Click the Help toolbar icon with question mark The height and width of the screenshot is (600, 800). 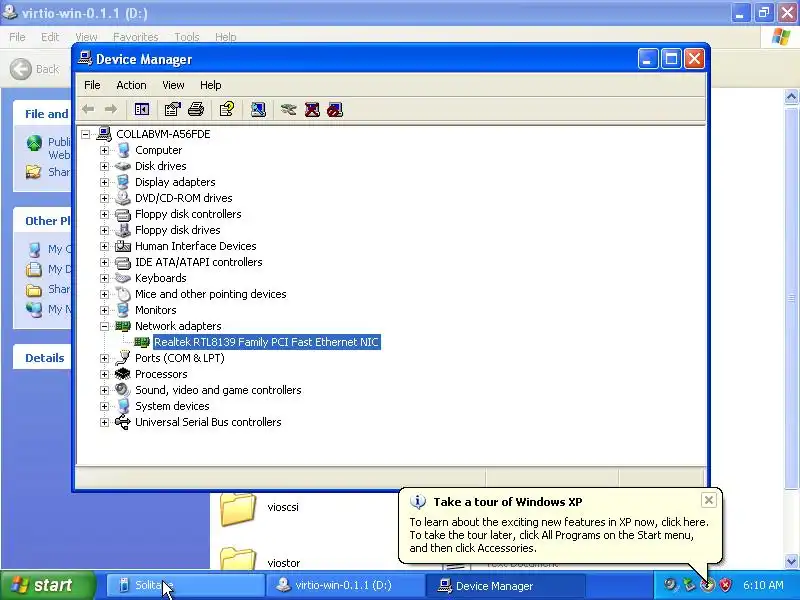coord(227,109)
